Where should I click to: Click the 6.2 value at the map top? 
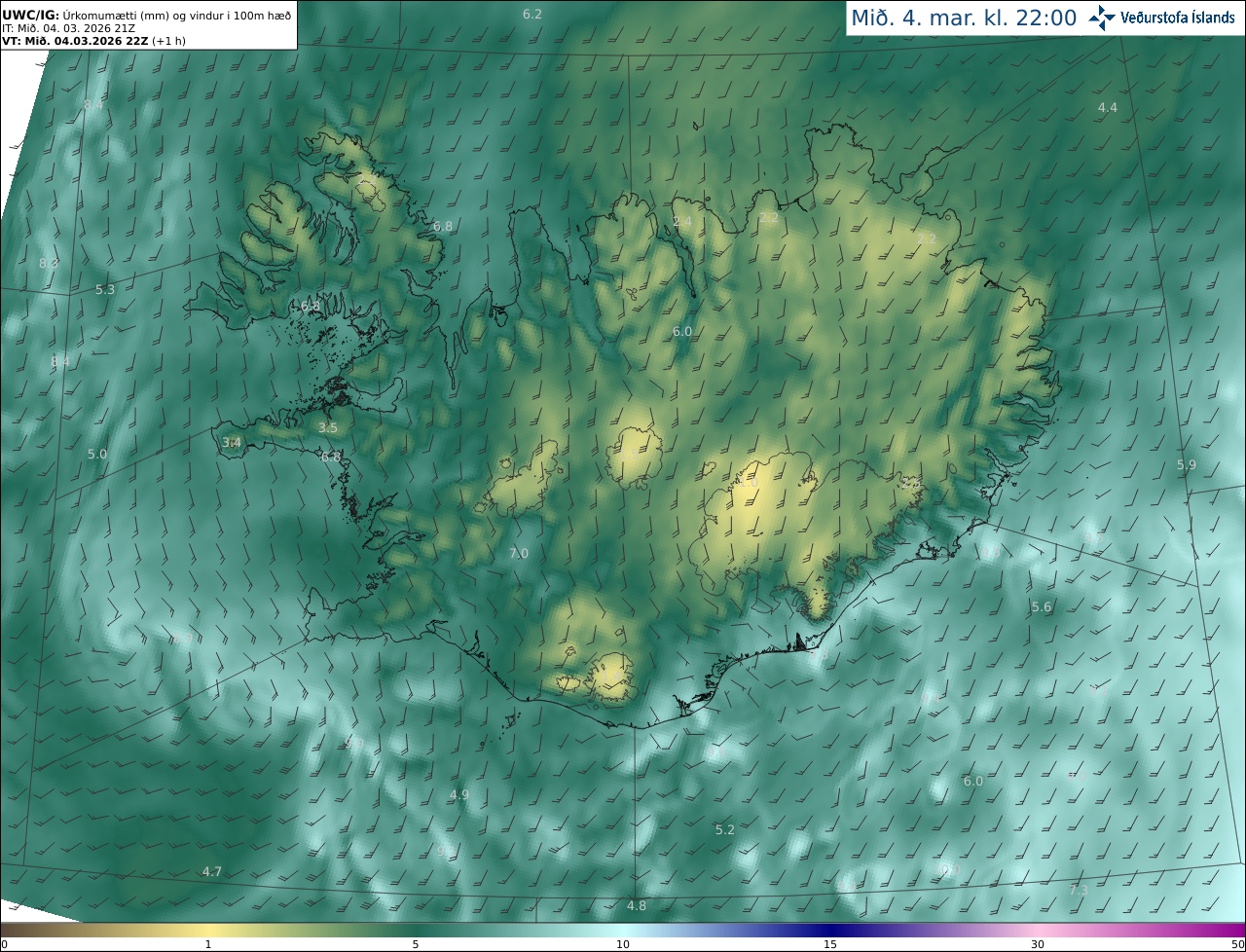click(532, 14)
